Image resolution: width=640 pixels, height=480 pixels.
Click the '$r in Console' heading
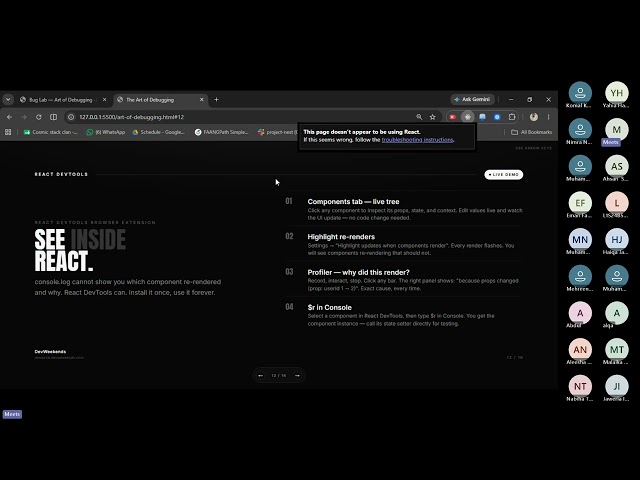click(329, 307)
